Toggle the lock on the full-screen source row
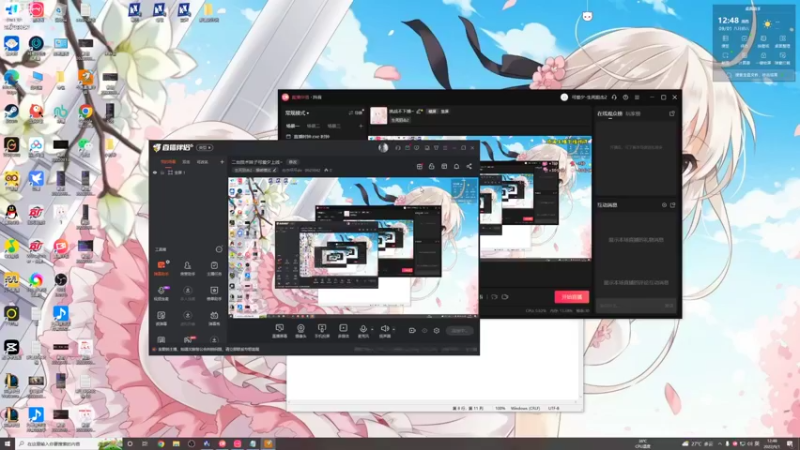 click(163, 172)
